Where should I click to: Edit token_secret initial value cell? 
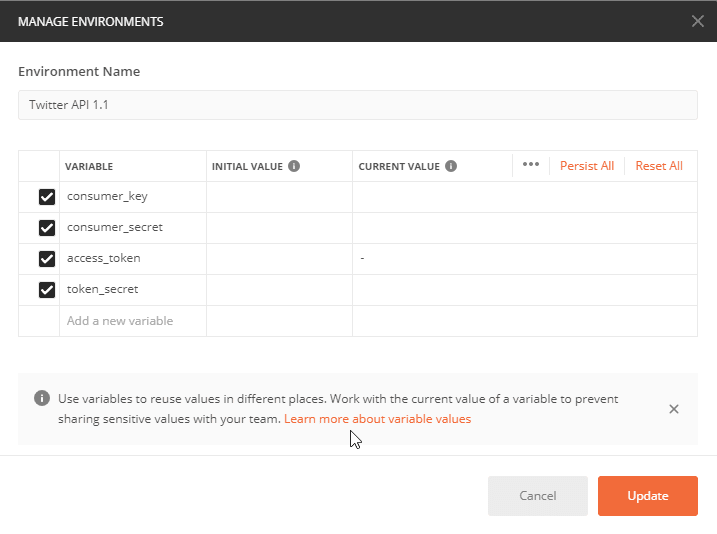point(279,290)
